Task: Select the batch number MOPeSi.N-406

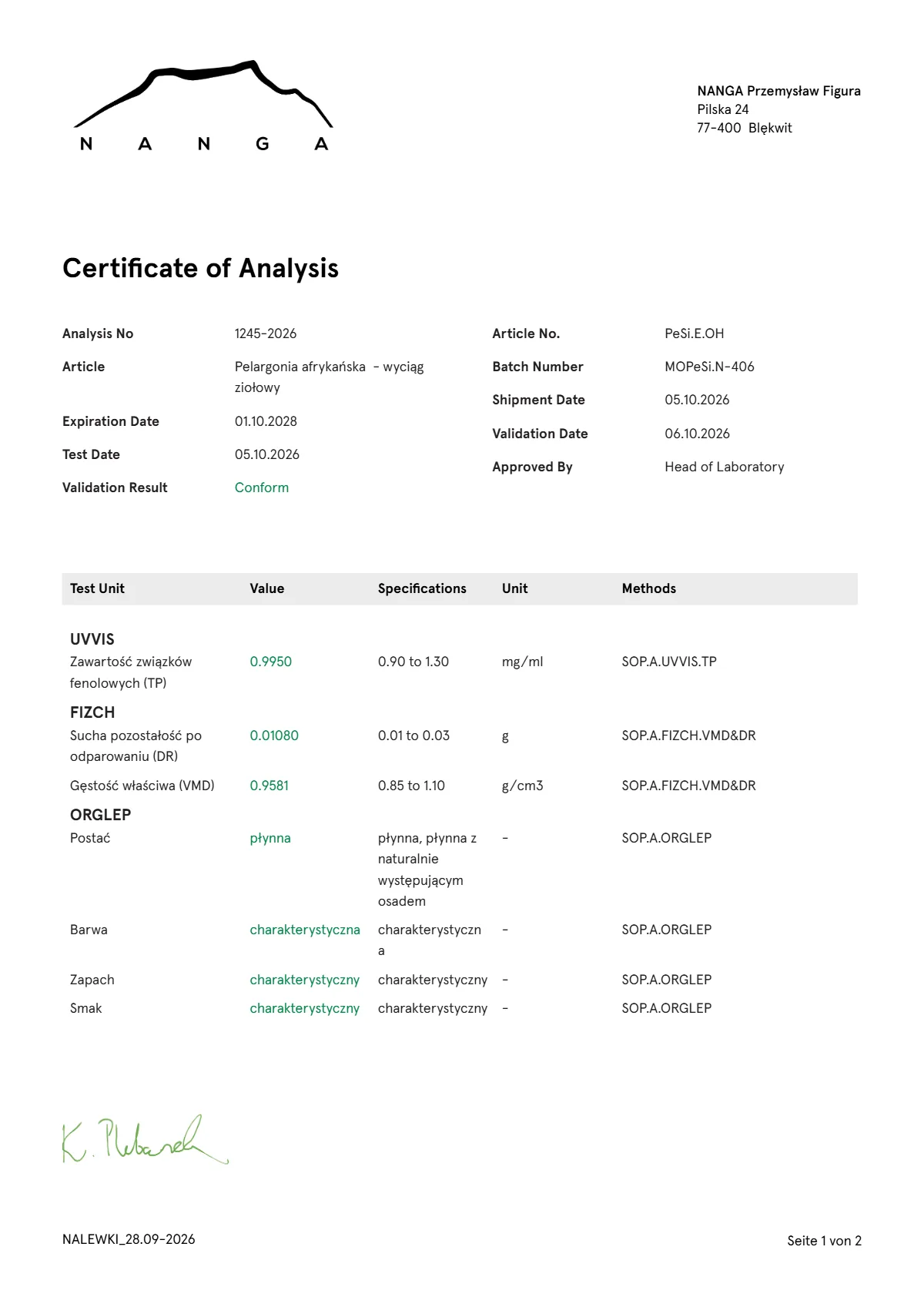Action: (709, 367)
